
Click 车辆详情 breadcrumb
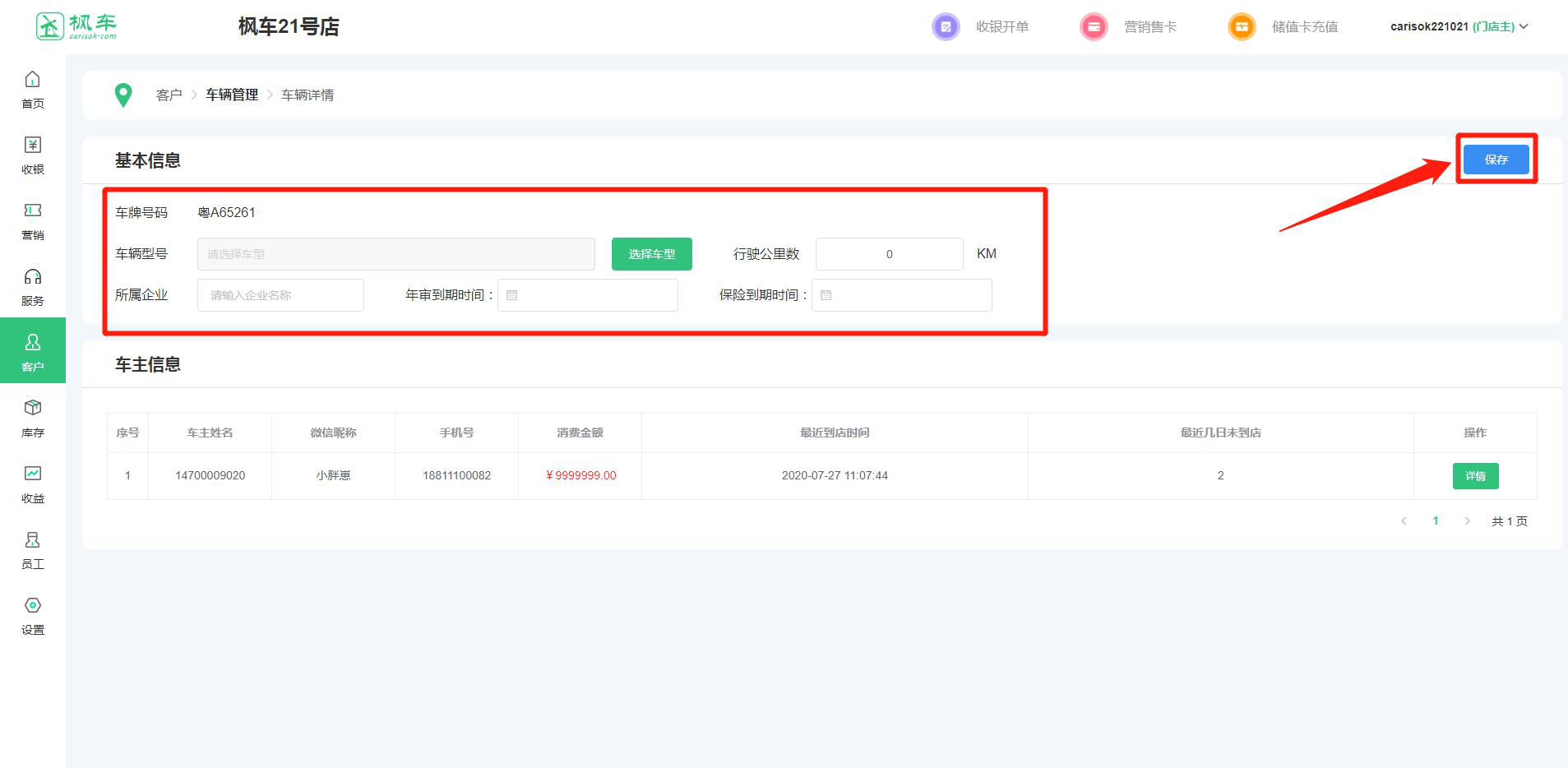[x=308, y=95]
